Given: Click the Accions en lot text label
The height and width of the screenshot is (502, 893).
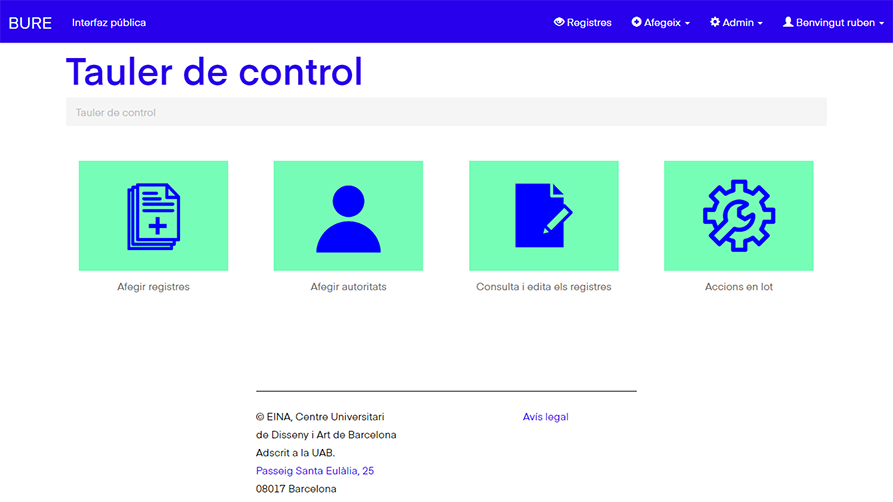Looking at the screenshot, I should tap(738, 287).
